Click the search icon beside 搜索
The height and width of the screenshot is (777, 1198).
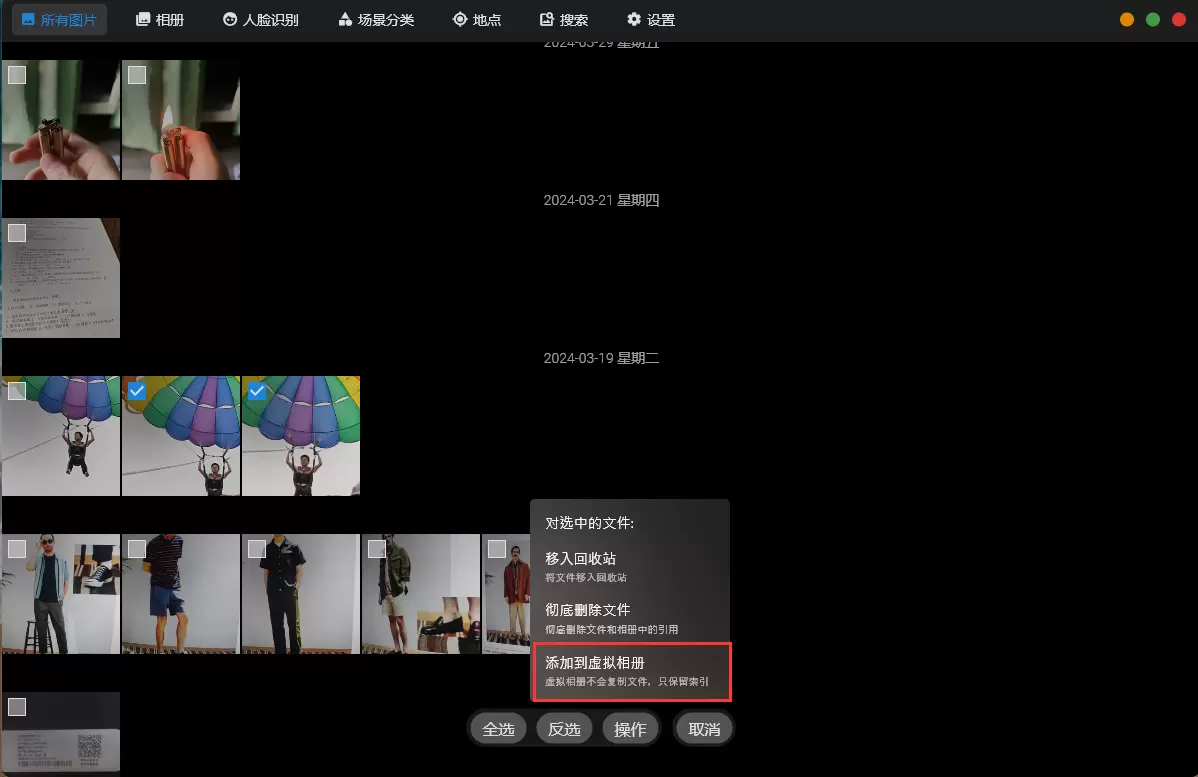[x=547, y=19]
